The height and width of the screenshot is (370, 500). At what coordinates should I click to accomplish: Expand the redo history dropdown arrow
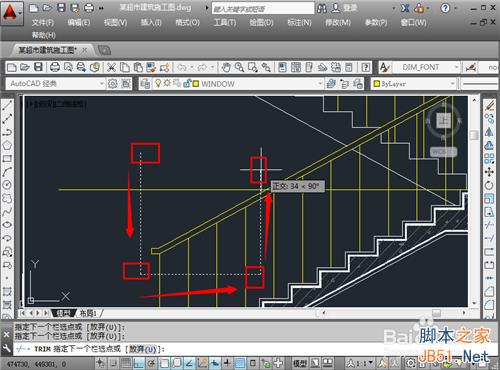(212, 67)
